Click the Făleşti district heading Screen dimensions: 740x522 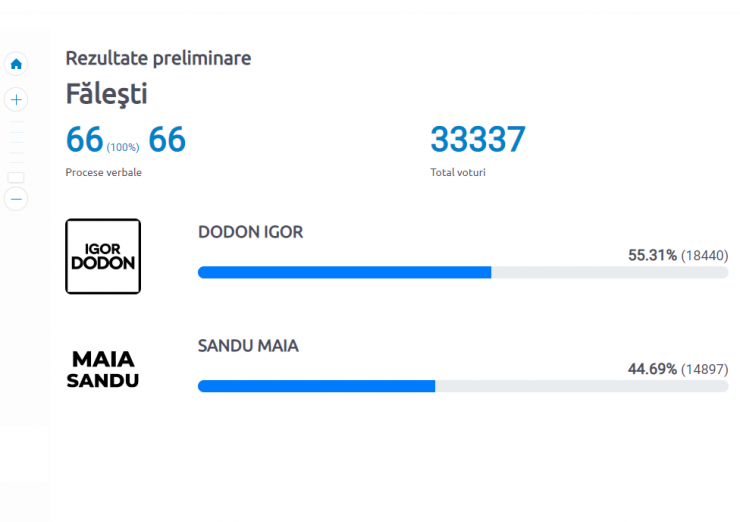[x=107, y=94]
